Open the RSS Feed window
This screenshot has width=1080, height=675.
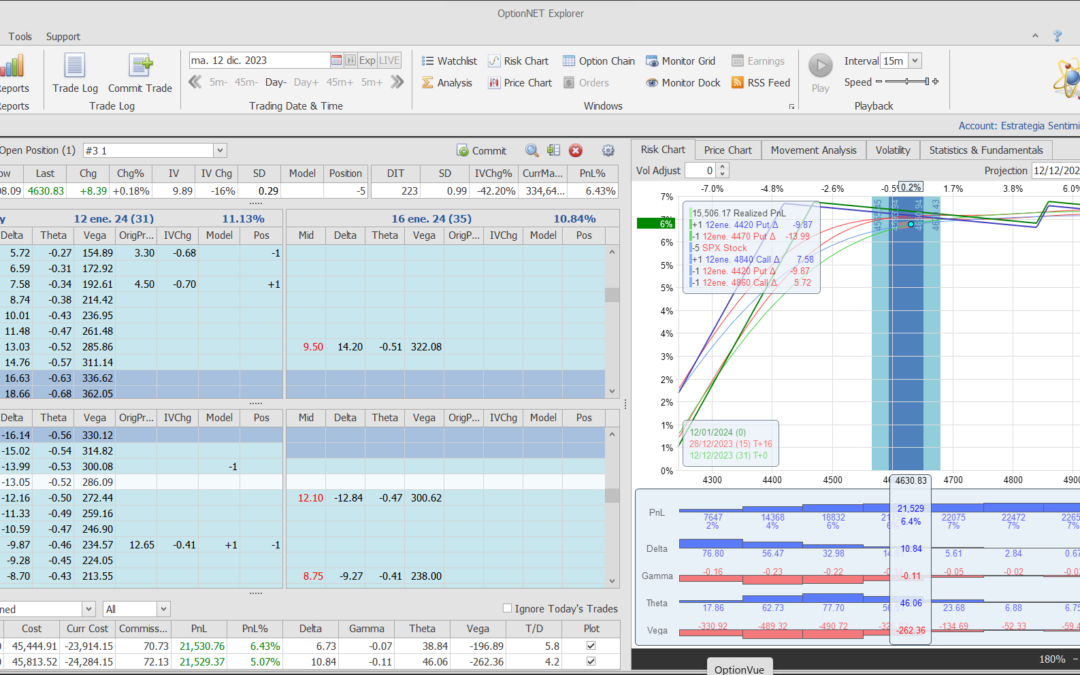[x=760, y=83]
